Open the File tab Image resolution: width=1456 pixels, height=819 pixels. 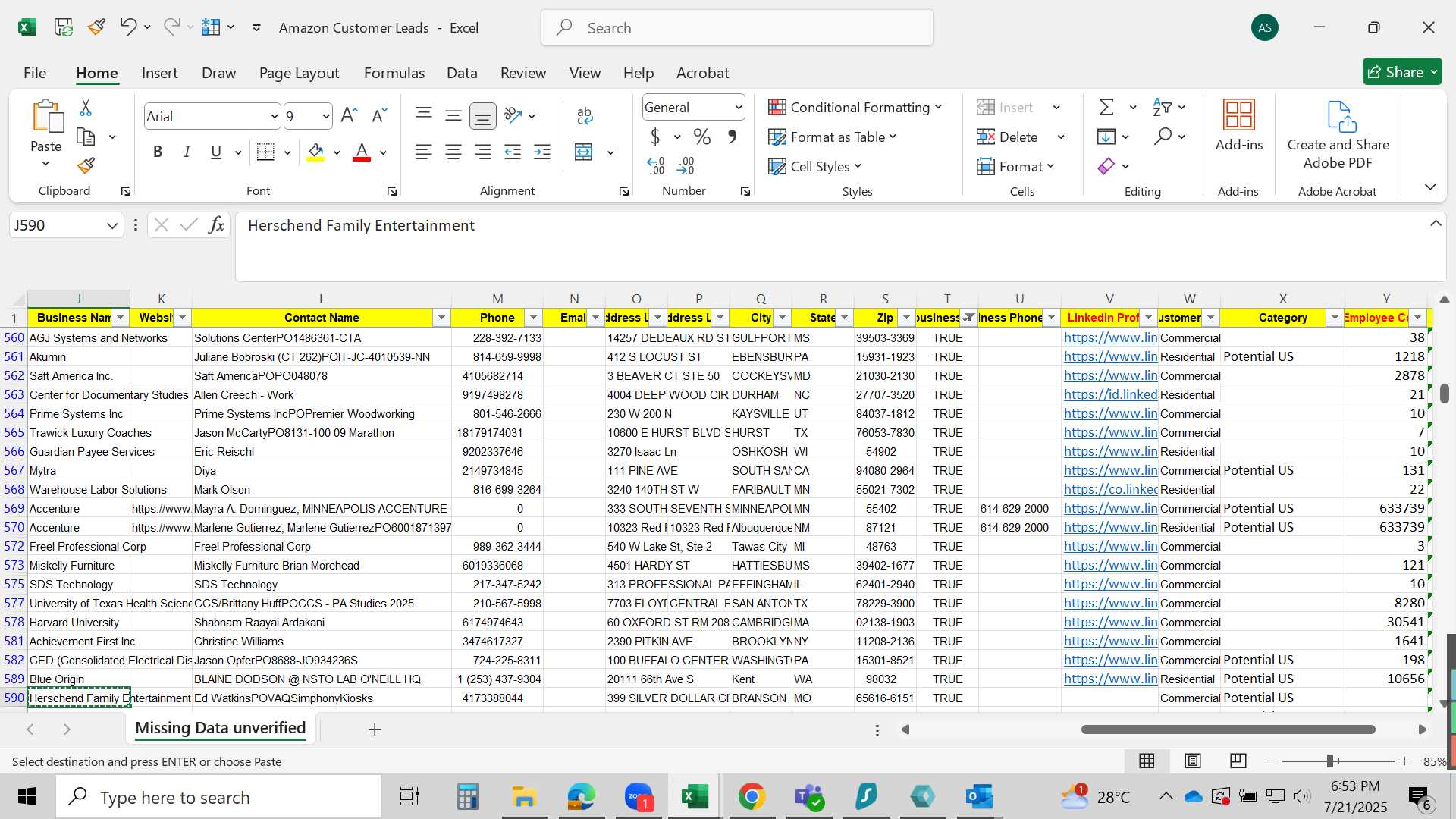35,73
